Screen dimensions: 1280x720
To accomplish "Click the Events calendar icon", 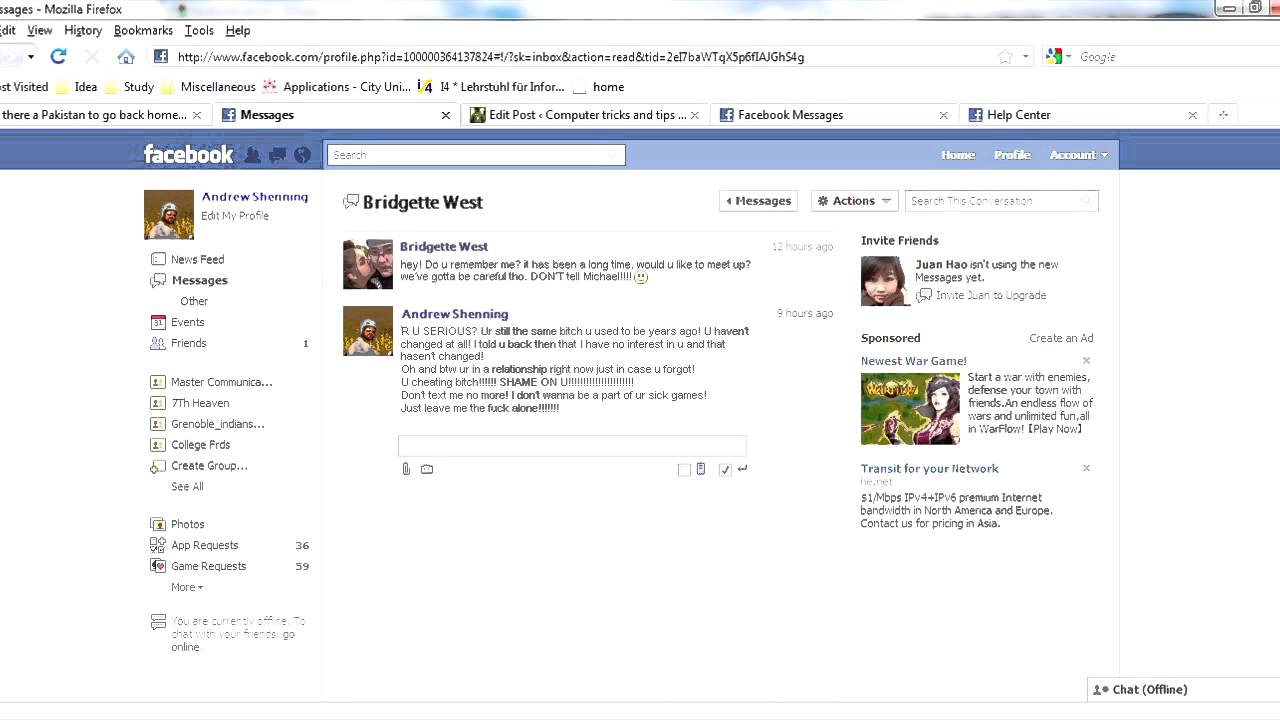I will pos(158,322).
